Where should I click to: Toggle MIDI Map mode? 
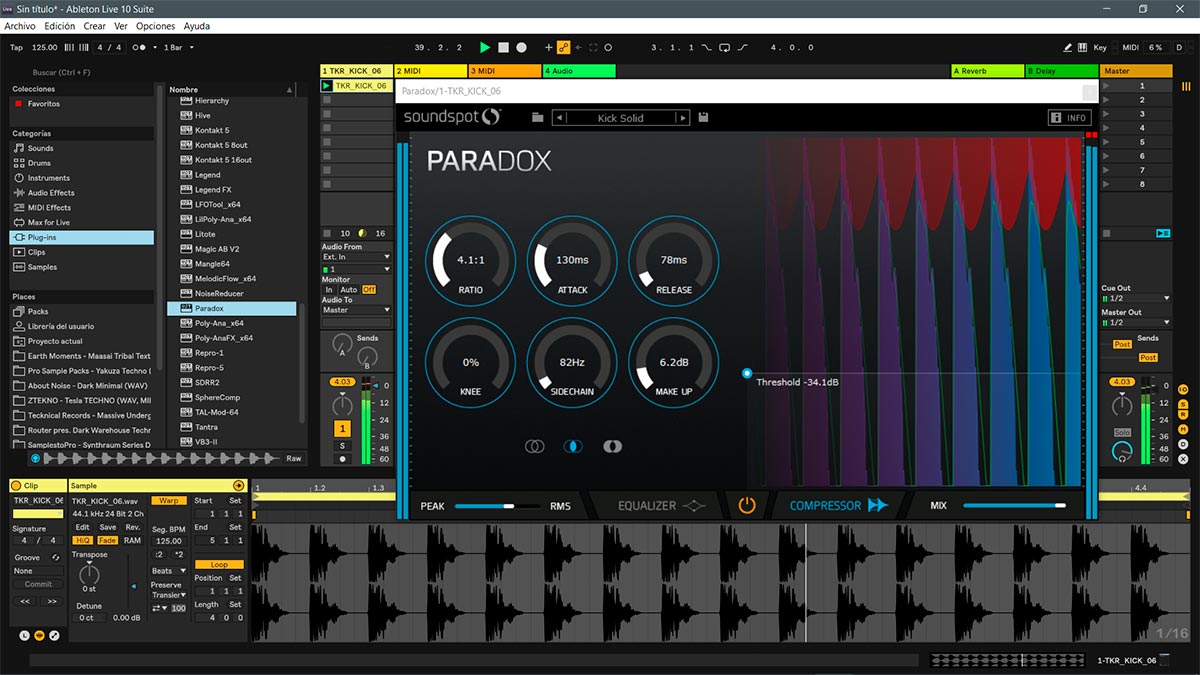(x=1130, y=47)
